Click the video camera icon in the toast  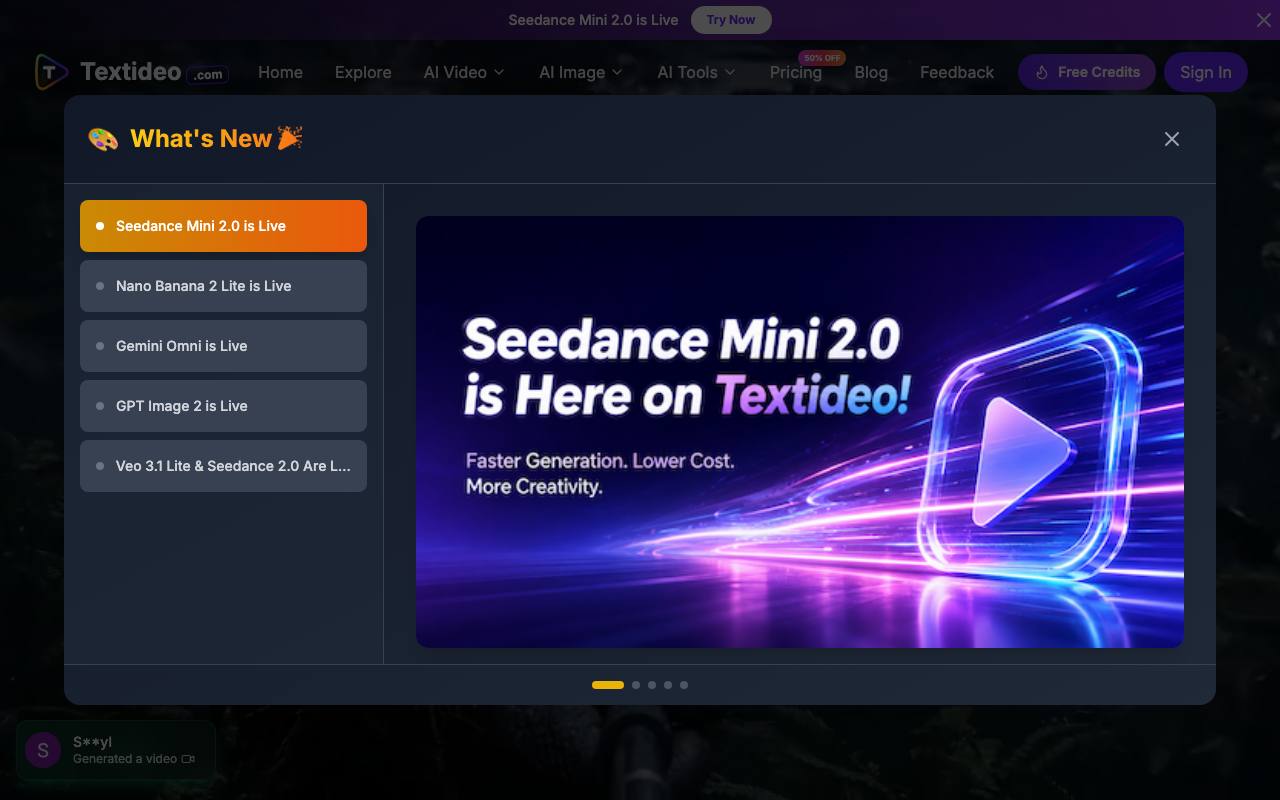point(189,759)
